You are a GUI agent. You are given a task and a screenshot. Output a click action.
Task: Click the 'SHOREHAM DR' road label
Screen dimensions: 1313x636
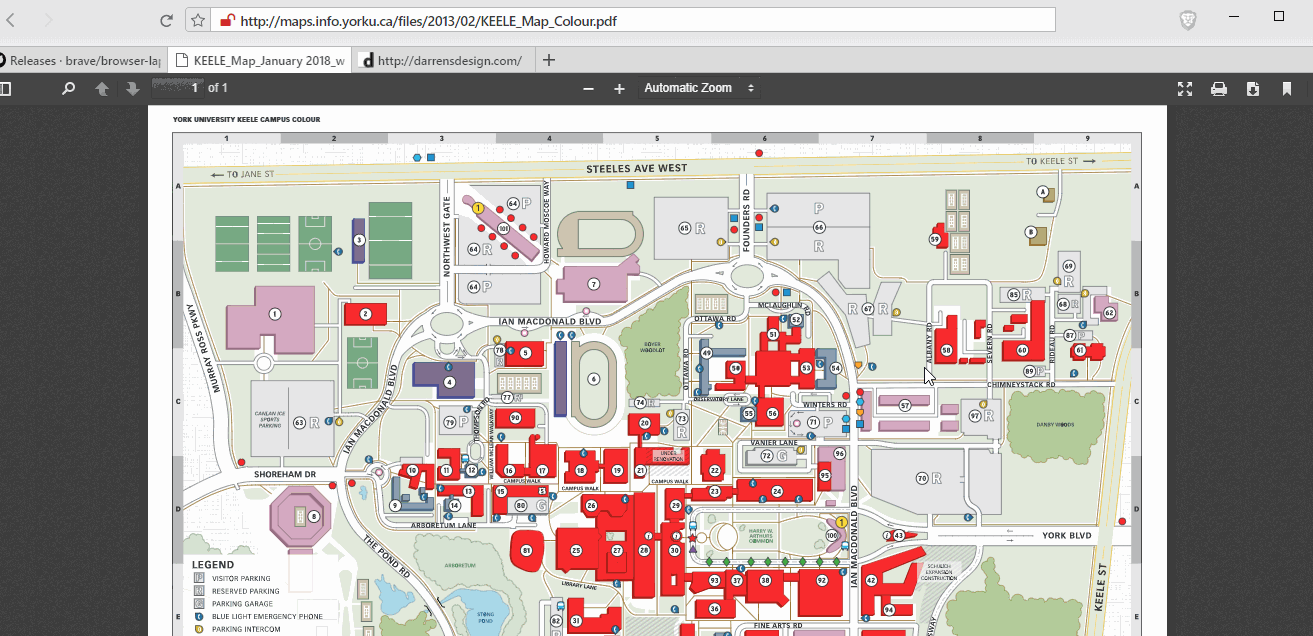[x=285, y=474]
